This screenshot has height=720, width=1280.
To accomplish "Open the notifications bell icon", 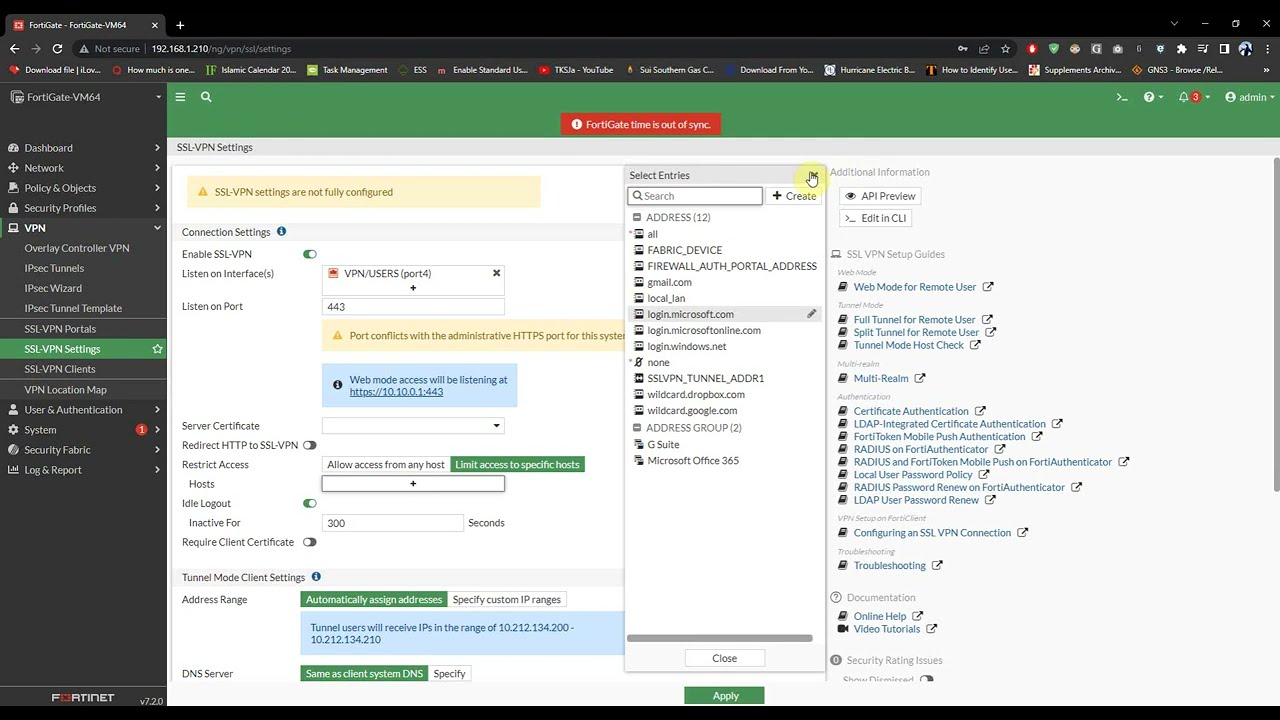I will point(1184,97).
